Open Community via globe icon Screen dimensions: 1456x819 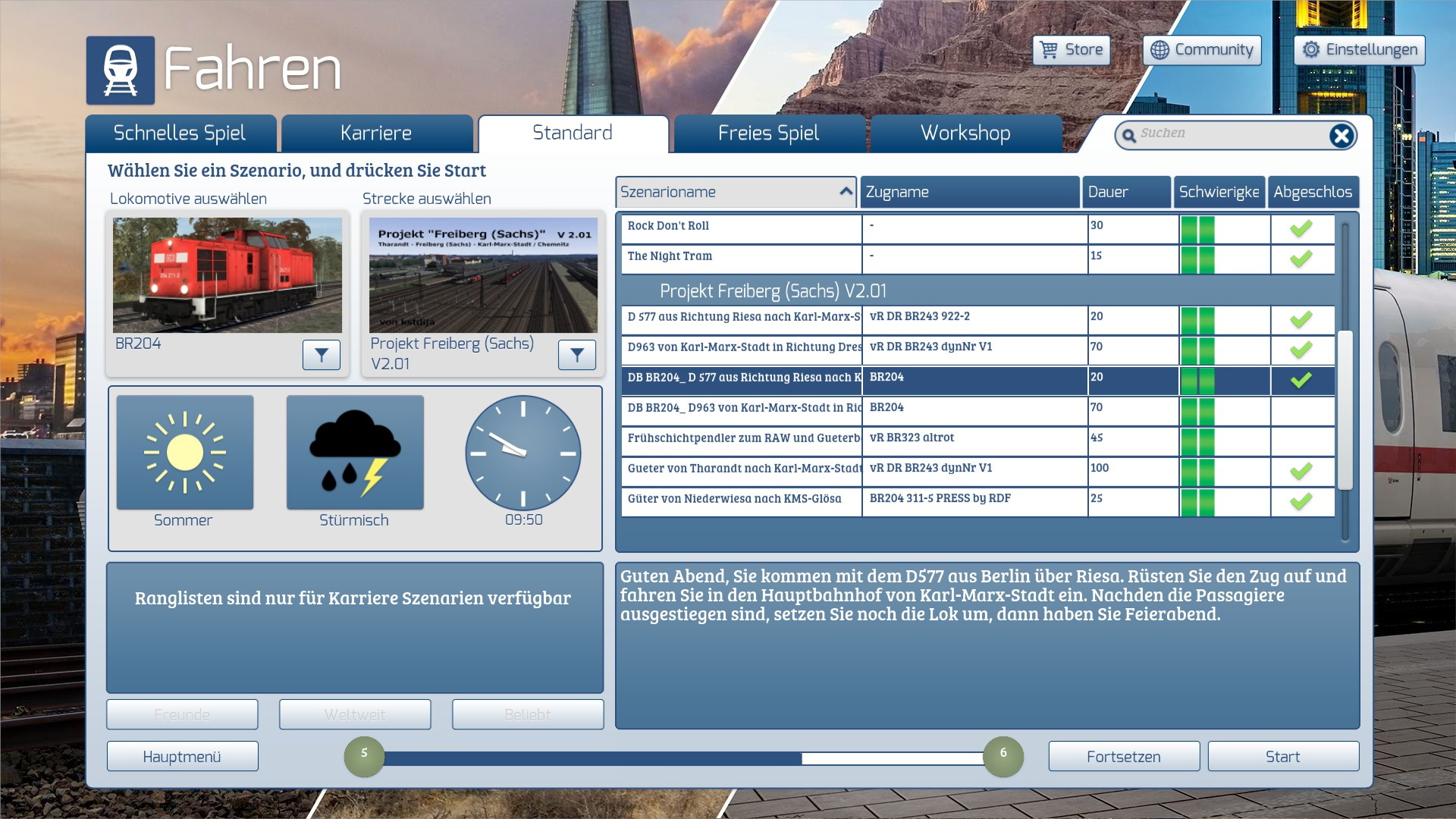click(1159, 50)
